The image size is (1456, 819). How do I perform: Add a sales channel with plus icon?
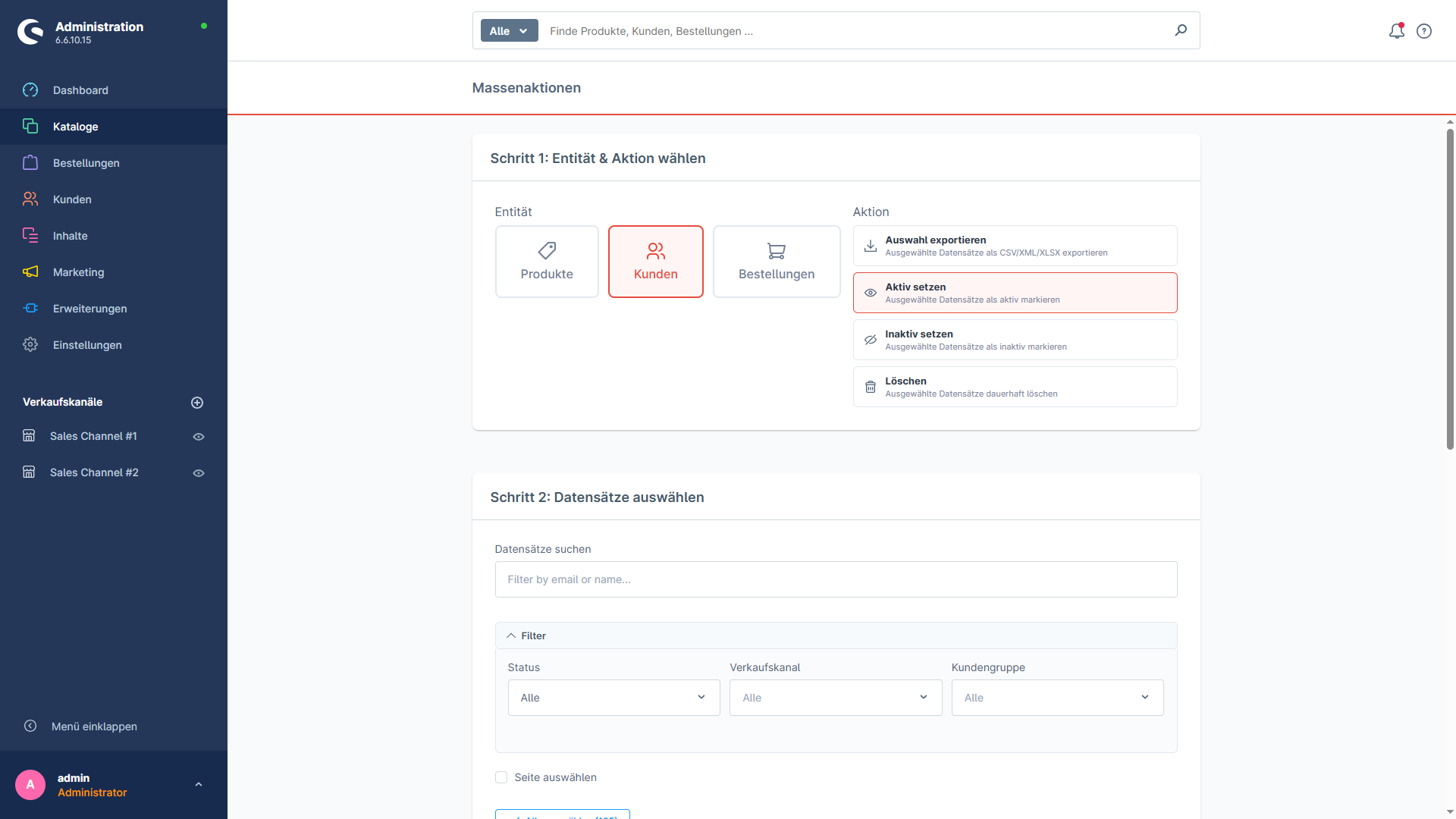[x=197, y=403]
